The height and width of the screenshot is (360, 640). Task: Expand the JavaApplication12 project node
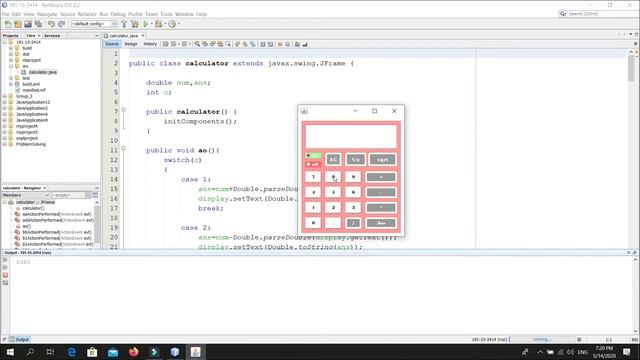tap(5, 102)
